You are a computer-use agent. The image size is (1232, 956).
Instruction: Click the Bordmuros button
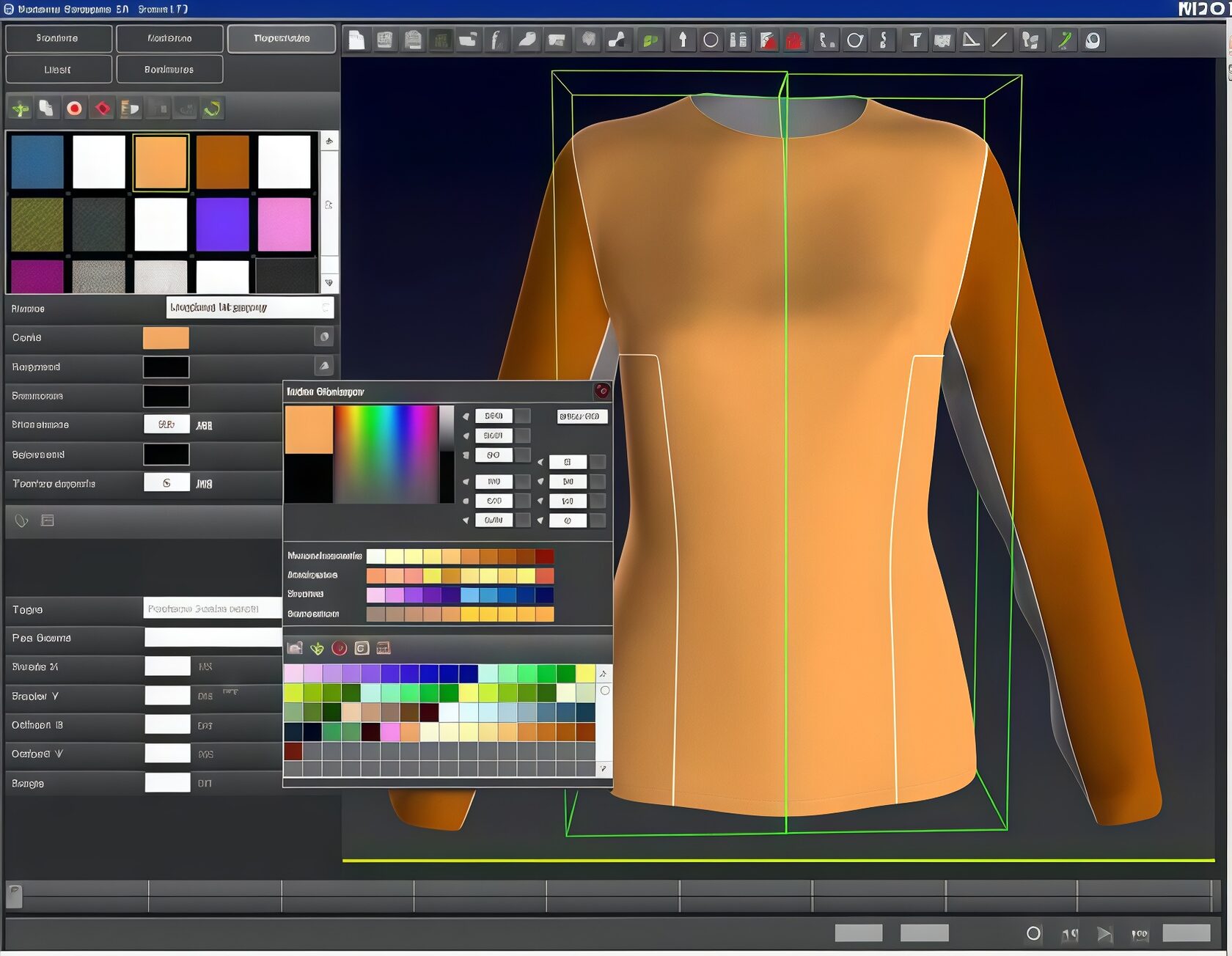[169, 70]
